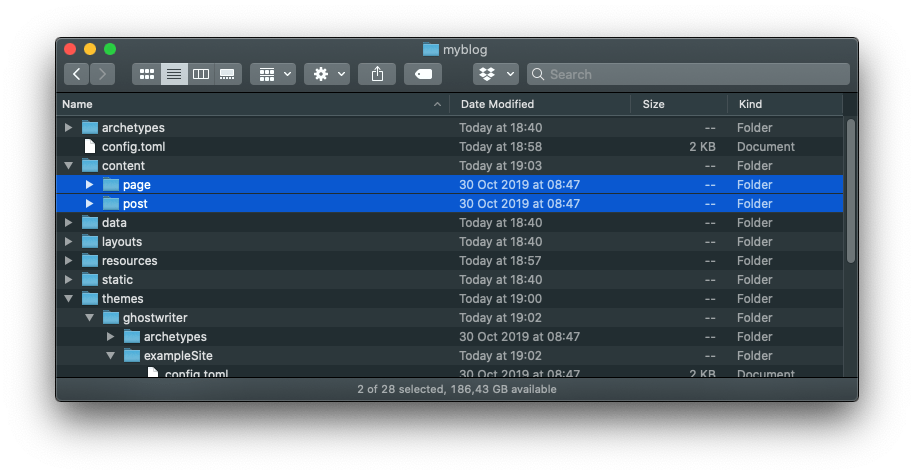Screen dimensions: 914x475
Task: Expand the archetypes folder at top
Action: click(68, 128)
